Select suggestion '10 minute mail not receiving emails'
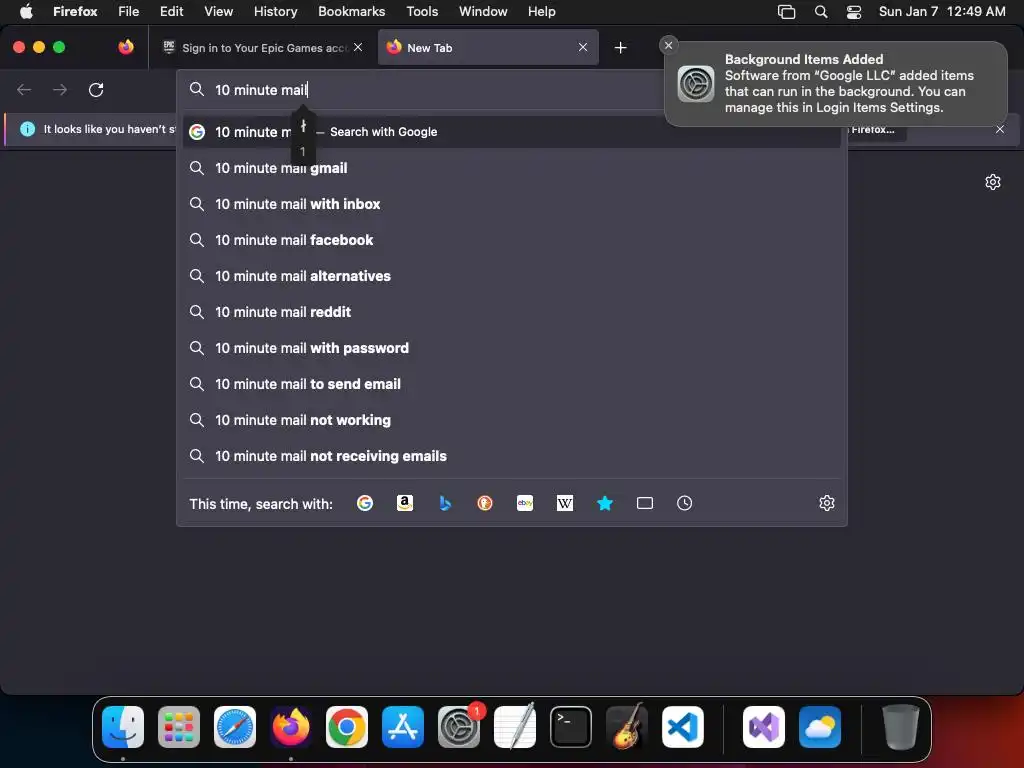This screenshot has width=1024, height=768. point(511,456)
